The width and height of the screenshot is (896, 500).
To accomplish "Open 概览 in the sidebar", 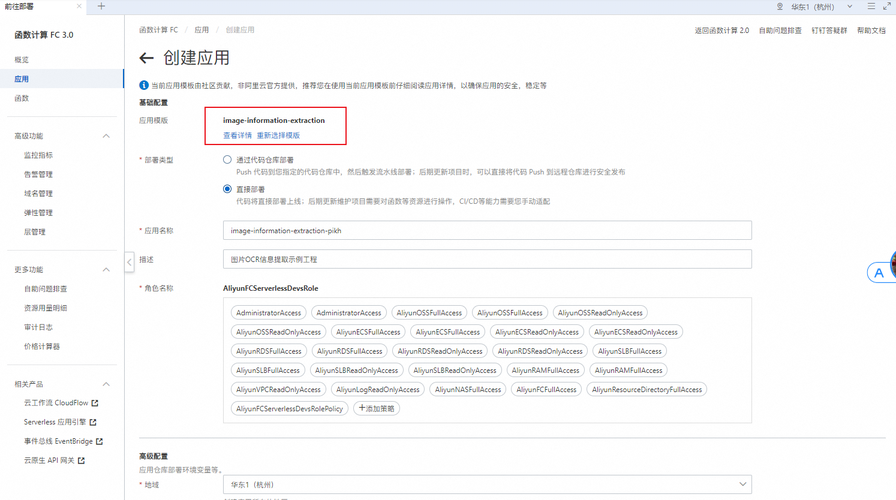I will pyautogui.click(x=22, y=59).
